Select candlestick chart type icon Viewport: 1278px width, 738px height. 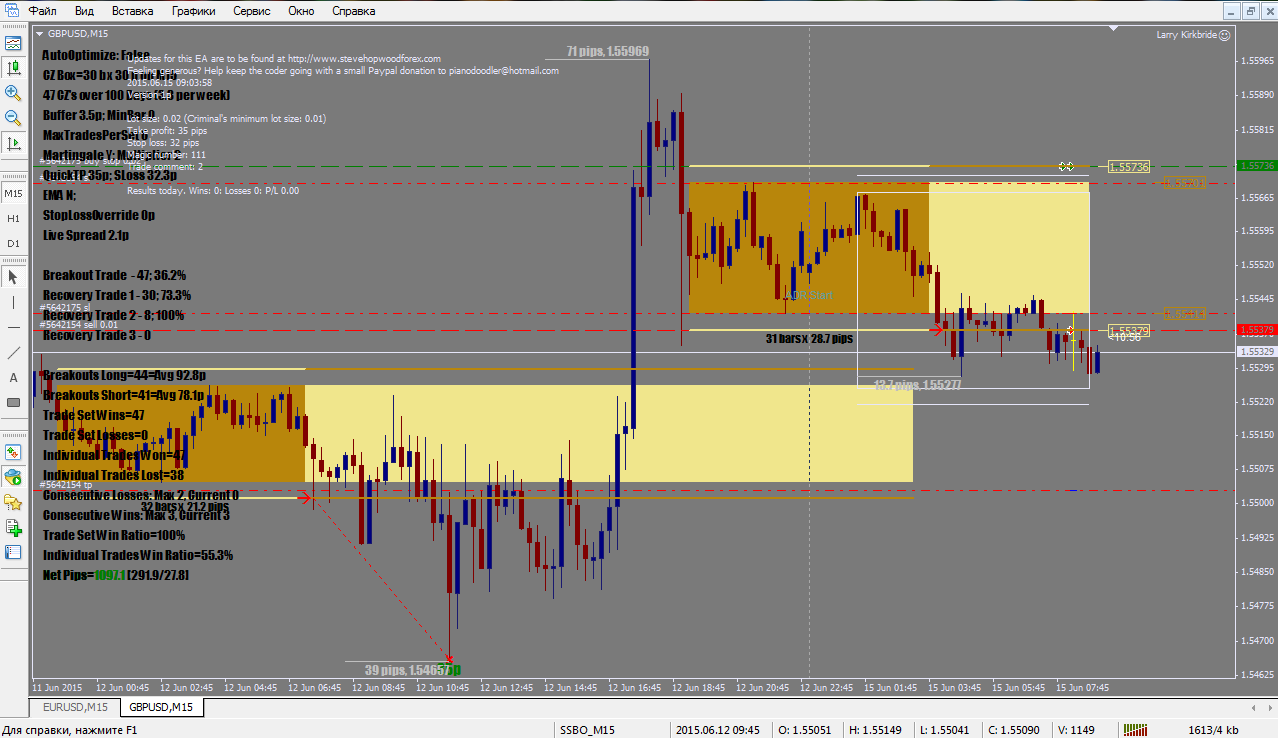click(13, 68)
